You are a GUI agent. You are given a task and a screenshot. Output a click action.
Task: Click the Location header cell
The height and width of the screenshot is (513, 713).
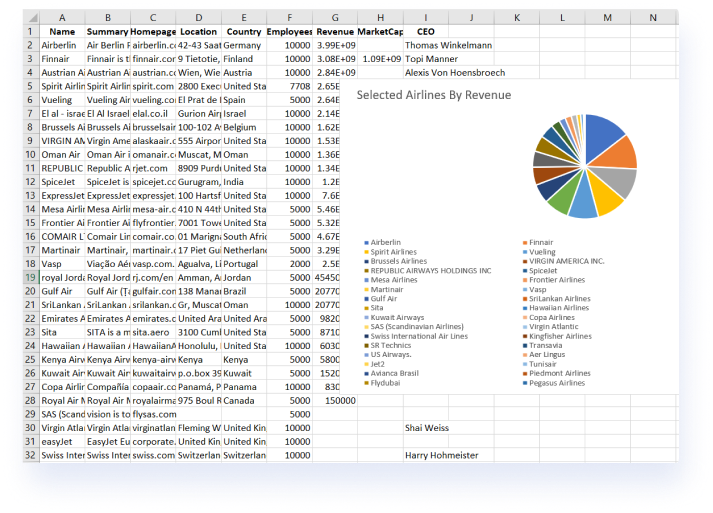tap(199, 31)
